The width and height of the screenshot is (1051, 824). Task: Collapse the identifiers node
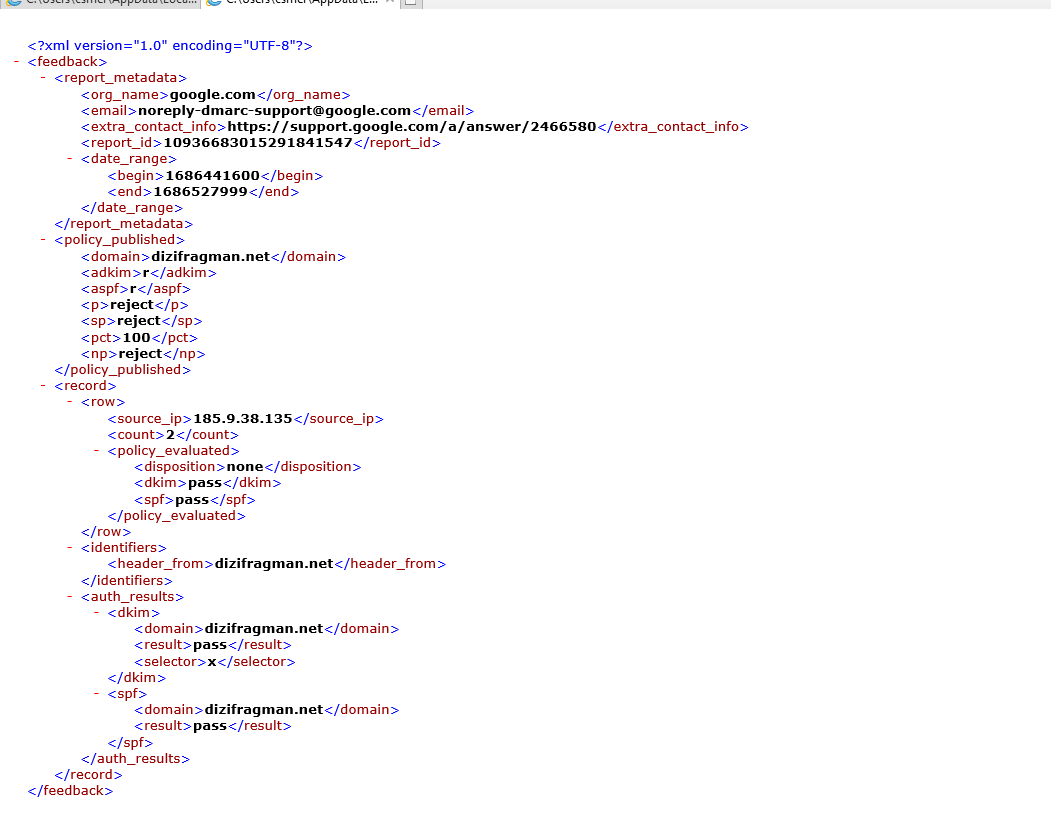[x=70, y=548]
